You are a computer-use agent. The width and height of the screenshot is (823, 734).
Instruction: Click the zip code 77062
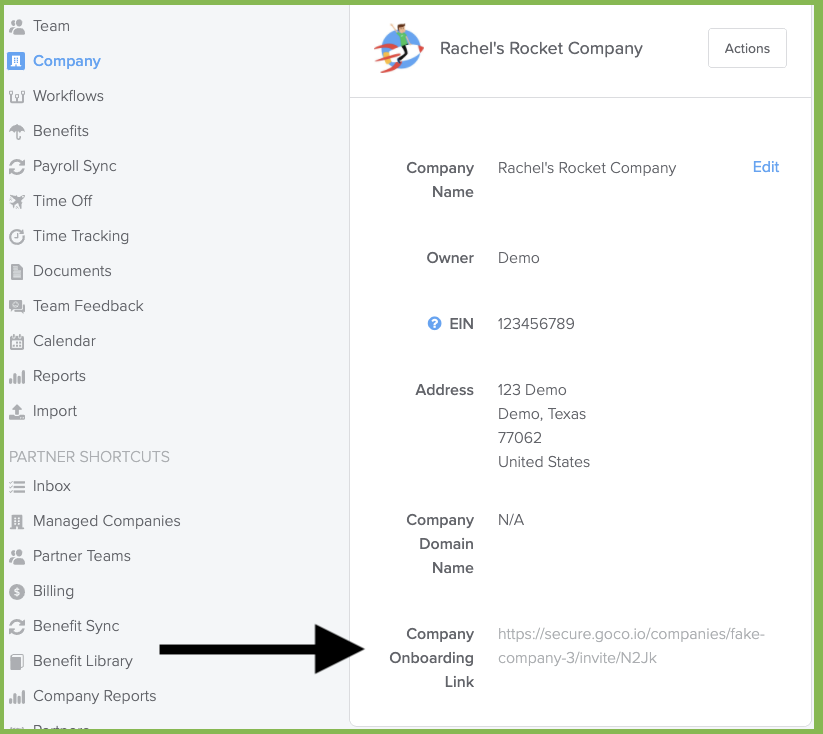[520, 437]
